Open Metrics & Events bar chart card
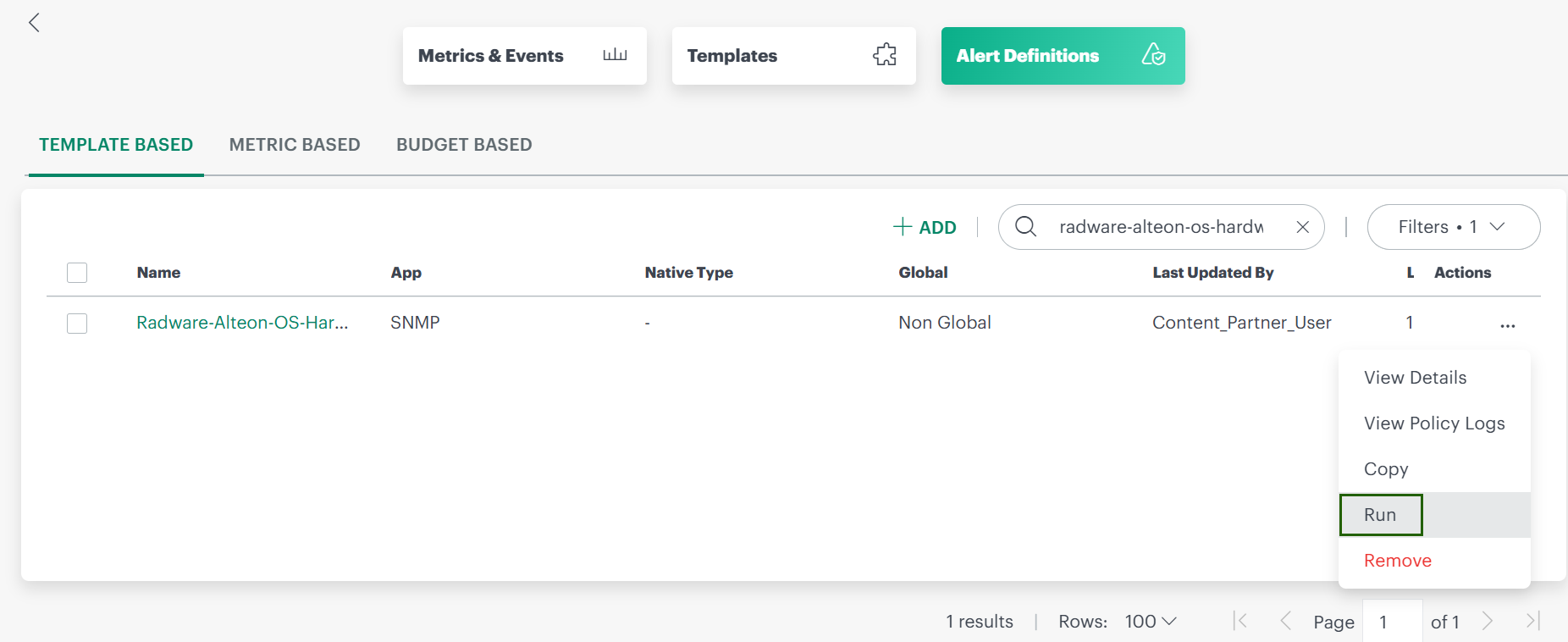Screen dimensions: 1568x642 (x=524, y=56)
